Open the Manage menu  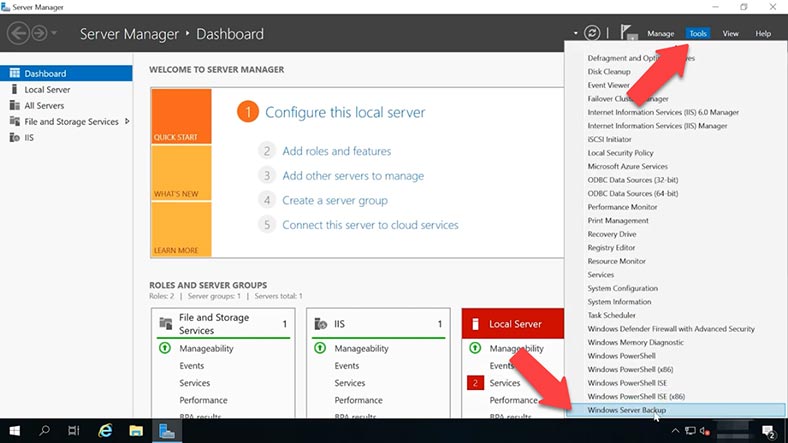[x=660, y=34]
